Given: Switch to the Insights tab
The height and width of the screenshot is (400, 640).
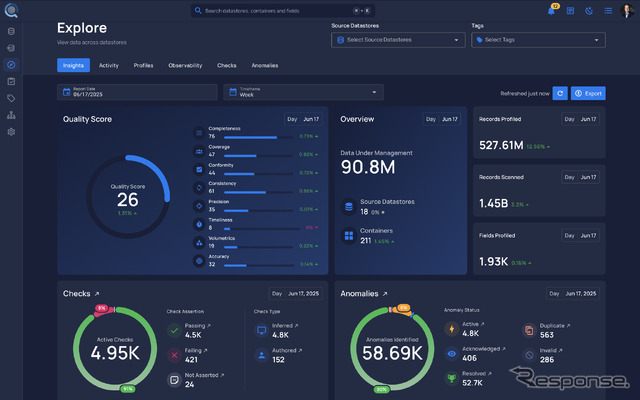Looking at the screenshot, I should [x=73, y=65].
